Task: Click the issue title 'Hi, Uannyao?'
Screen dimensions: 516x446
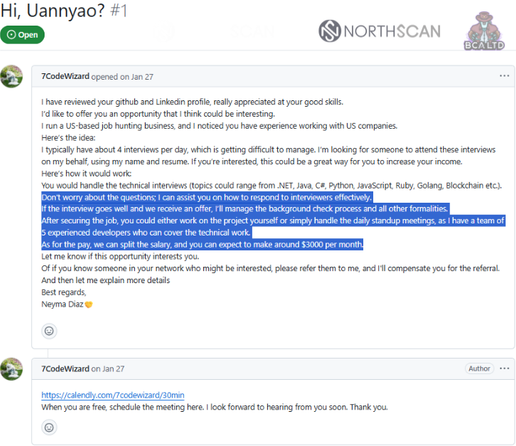Action: click(53, 11)
